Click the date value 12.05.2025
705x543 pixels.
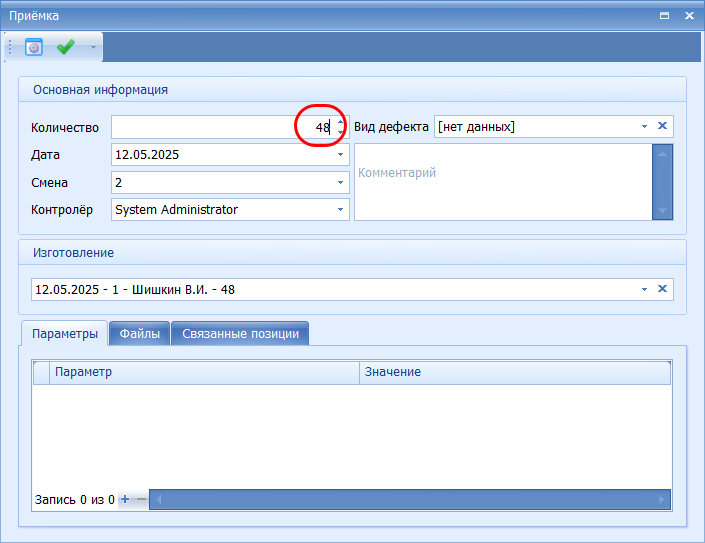coord(147,155)
